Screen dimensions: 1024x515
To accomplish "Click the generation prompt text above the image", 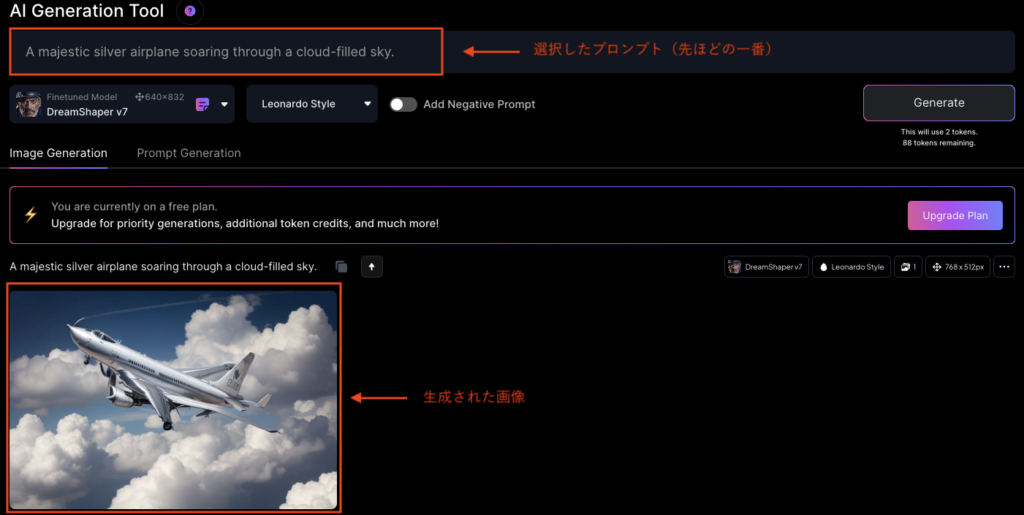I will 163,266.
